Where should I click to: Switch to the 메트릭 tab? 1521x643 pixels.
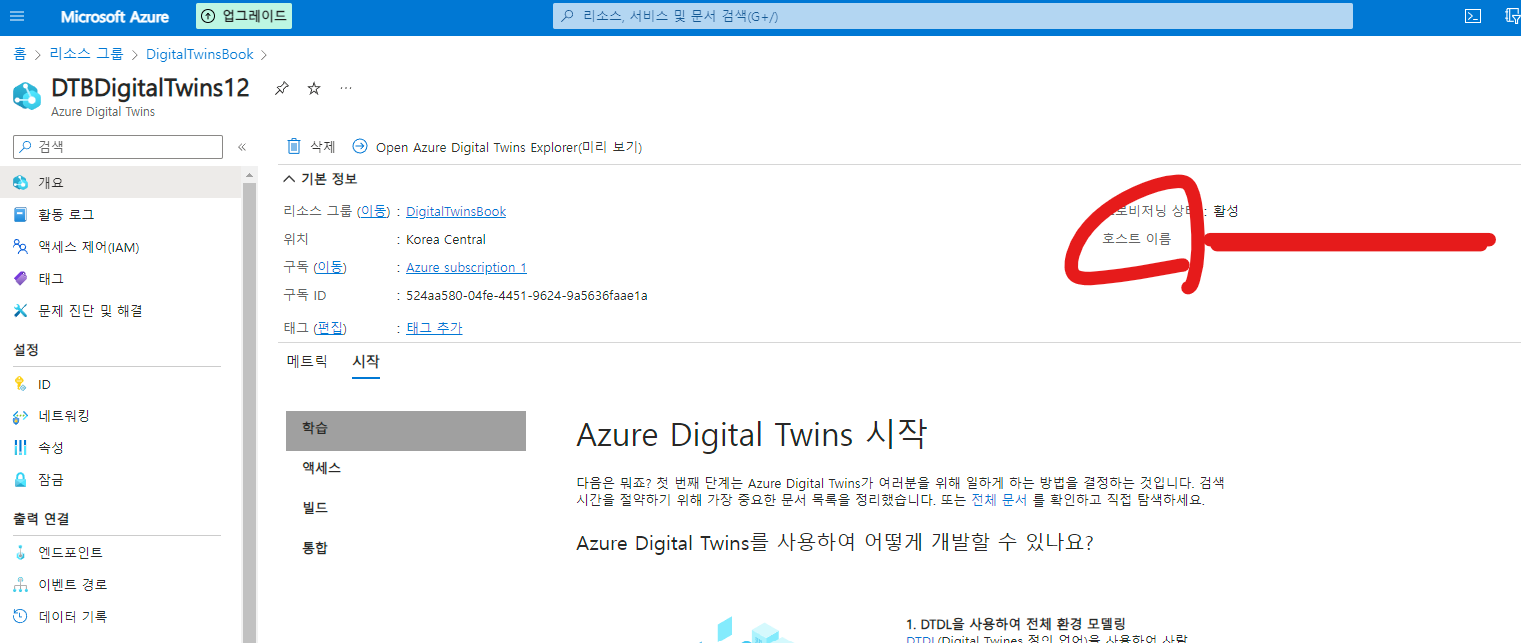(307, 361)
